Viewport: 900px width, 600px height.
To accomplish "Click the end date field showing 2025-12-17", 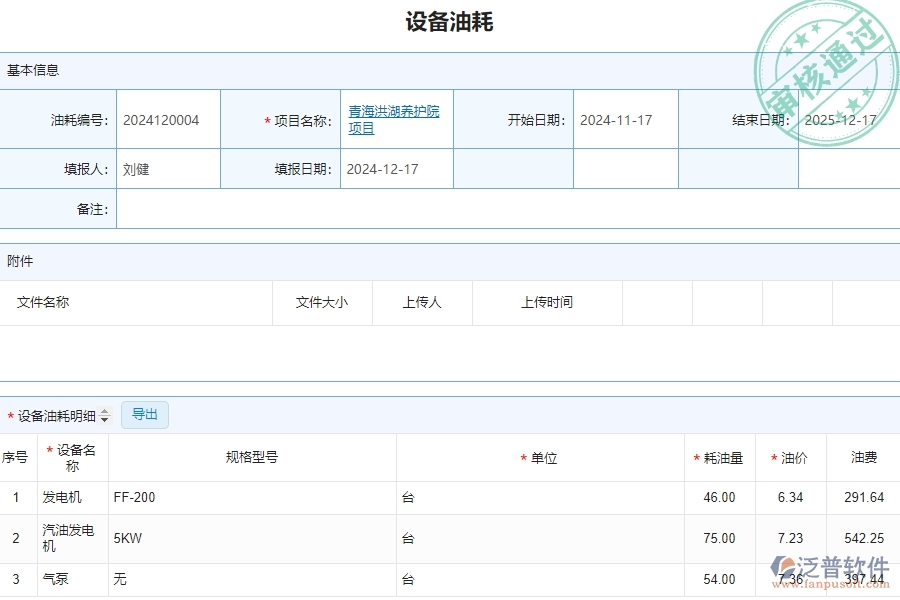I will [845, 118].
